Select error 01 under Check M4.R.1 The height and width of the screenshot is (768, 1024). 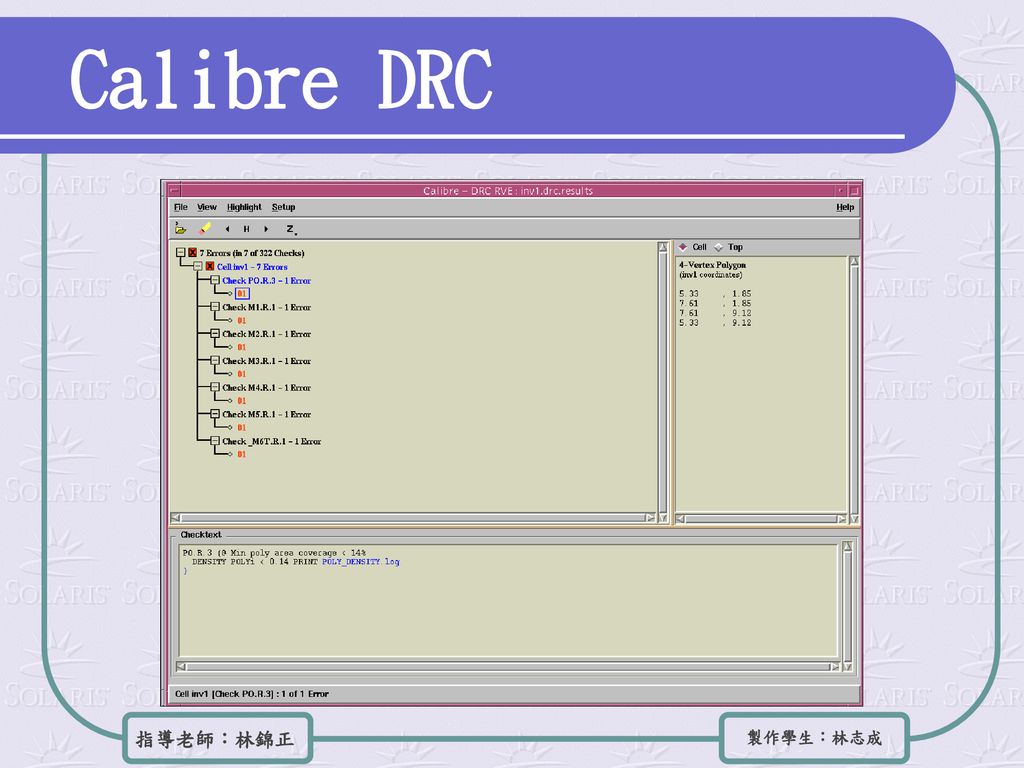[242, 401]
